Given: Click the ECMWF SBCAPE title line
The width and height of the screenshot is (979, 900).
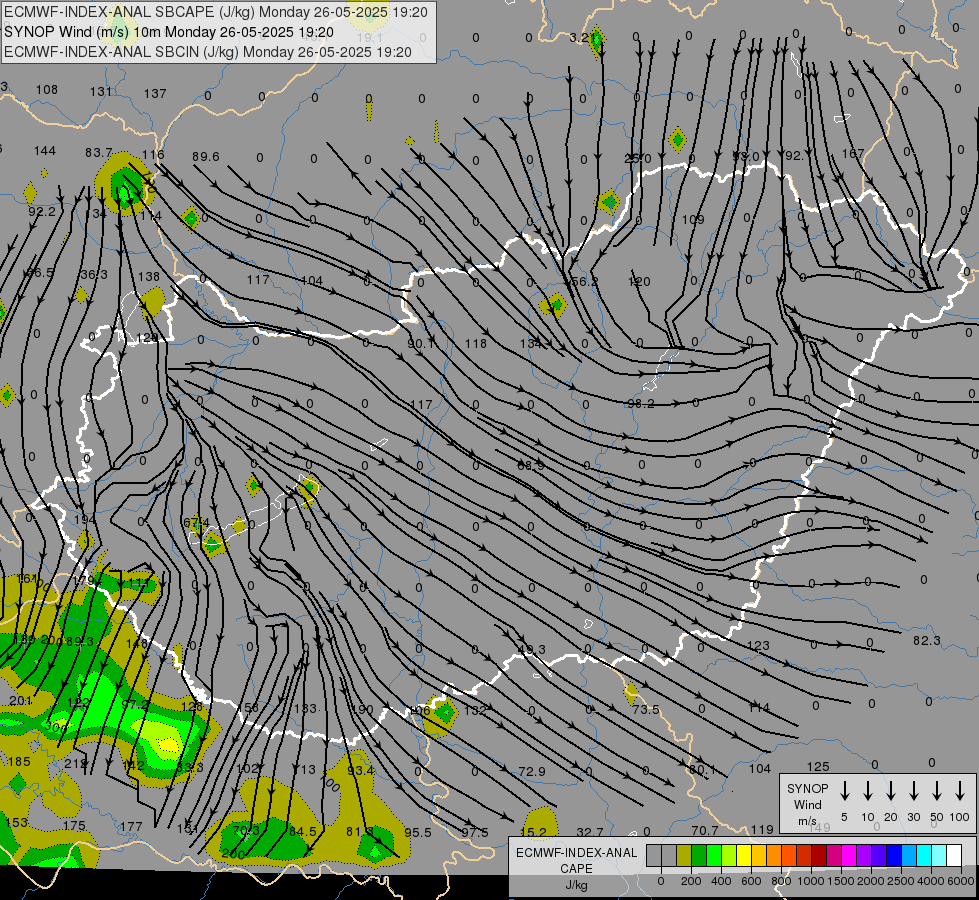Looking at the screenshot, I should click(x=216, y=12).
